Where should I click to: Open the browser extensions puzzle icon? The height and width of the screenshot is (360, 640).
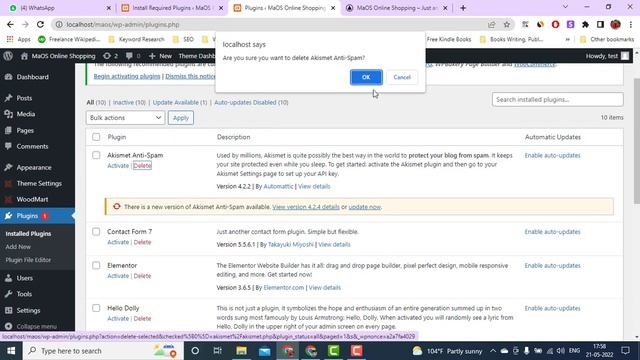tap(585, 24)
